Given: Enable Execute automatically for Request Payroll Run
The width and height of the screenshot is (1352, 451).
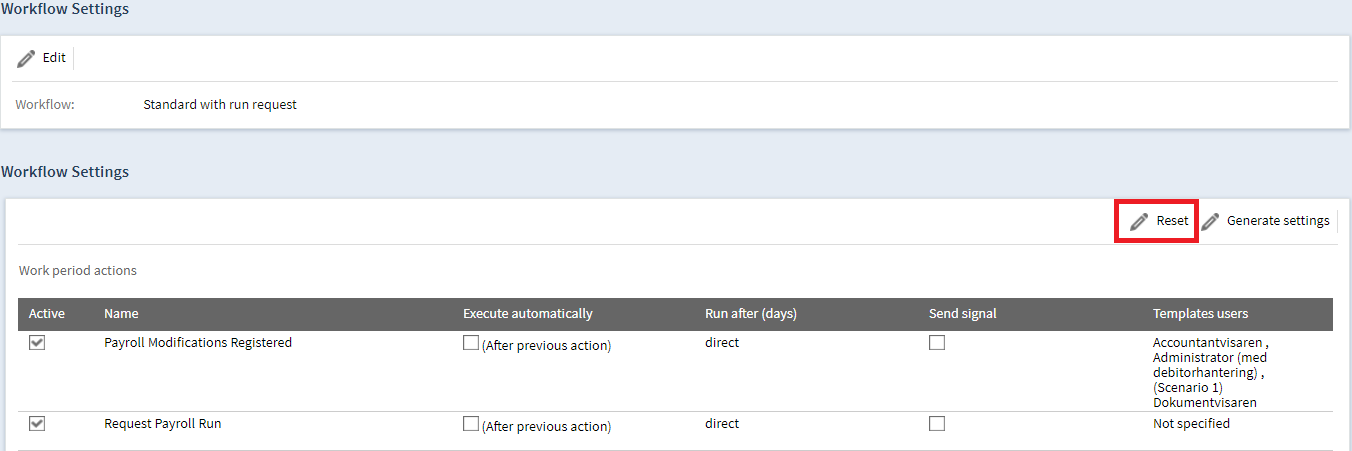Looking at the screenshot, I should pyautogui.click(x=471, y=424).
